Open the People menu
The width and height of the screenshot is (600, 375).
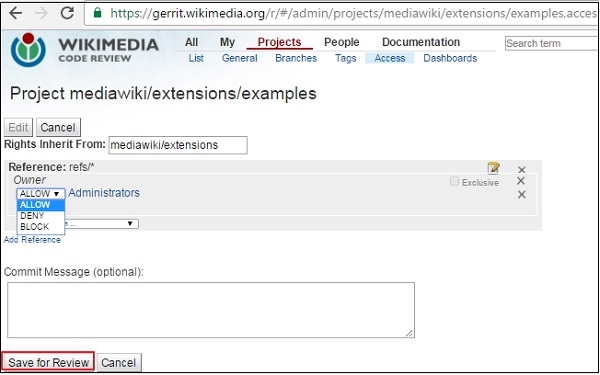click(x=341, y=42)
